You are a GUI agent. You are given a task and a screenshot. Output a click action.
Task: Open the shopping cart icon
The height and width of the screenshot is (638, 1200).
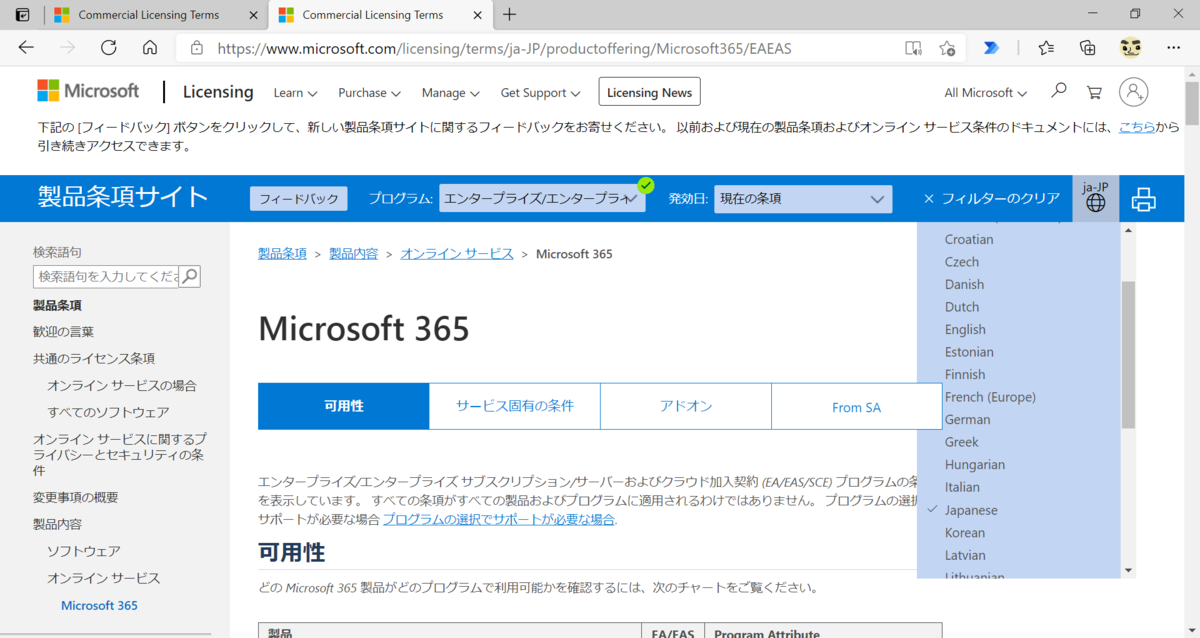pos(1094,92)
